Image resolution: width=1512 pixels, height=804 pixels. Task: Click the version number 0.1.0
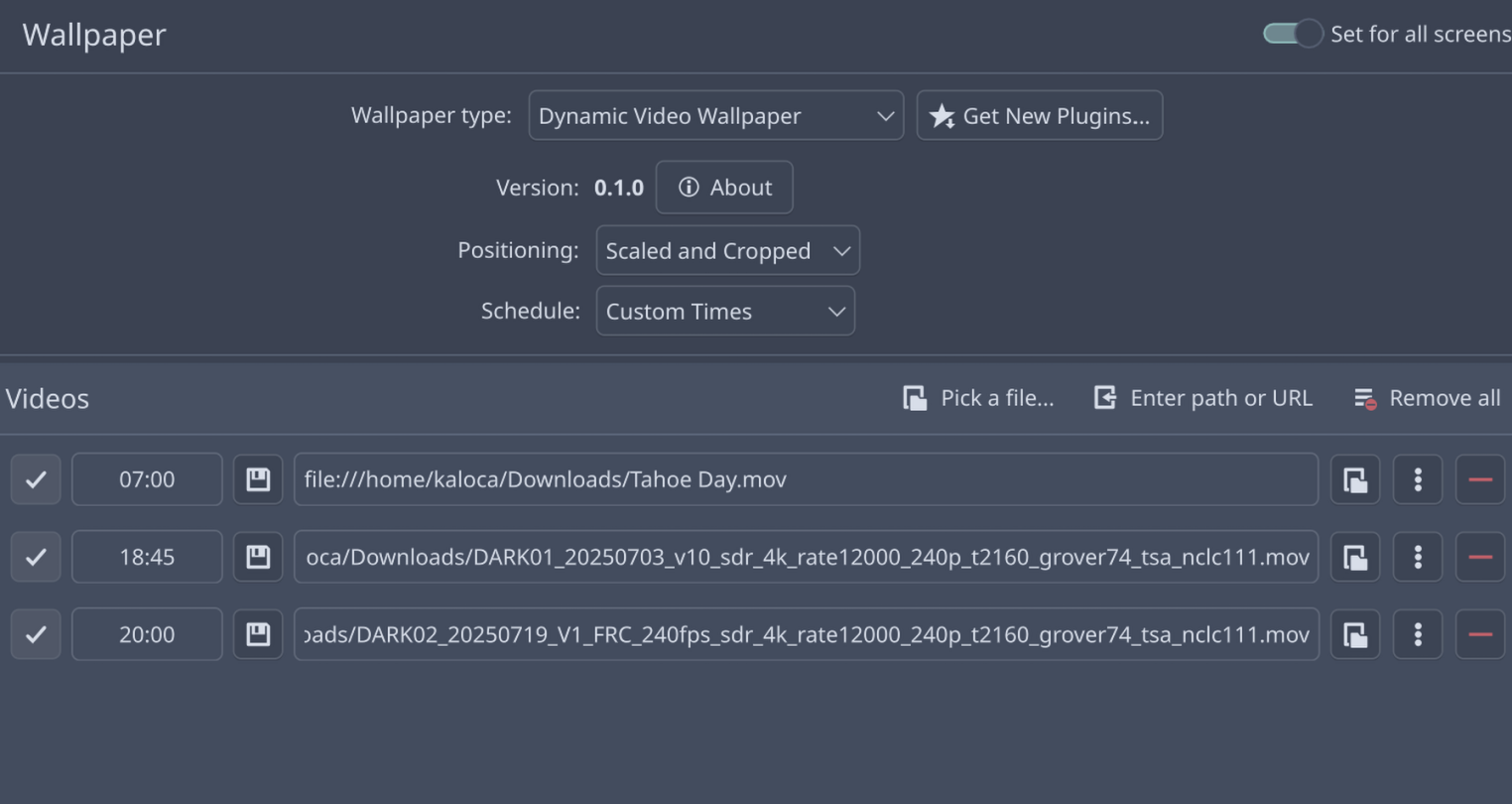[x=619, y=188]
